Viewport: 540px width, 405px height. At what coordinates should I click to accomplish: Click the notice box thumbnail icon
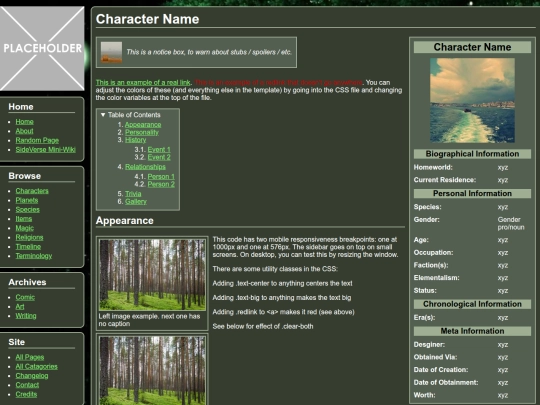111,52
